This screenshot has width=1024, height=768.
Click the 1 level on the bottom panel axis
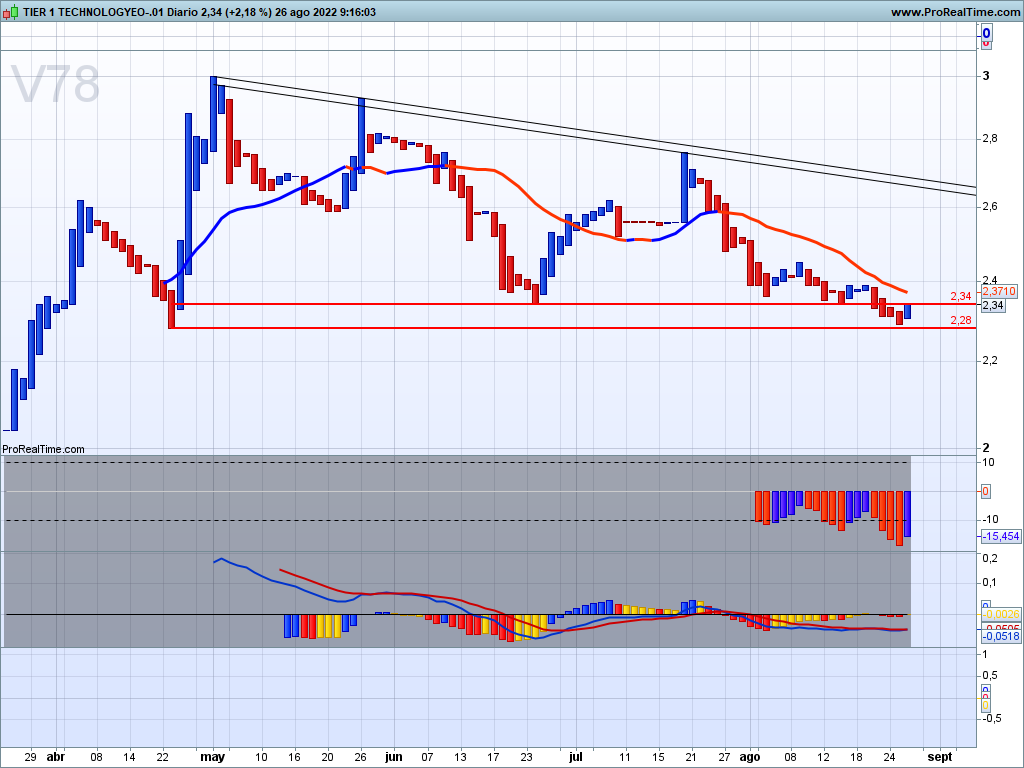pyautogui.click(x=985, y=654)
